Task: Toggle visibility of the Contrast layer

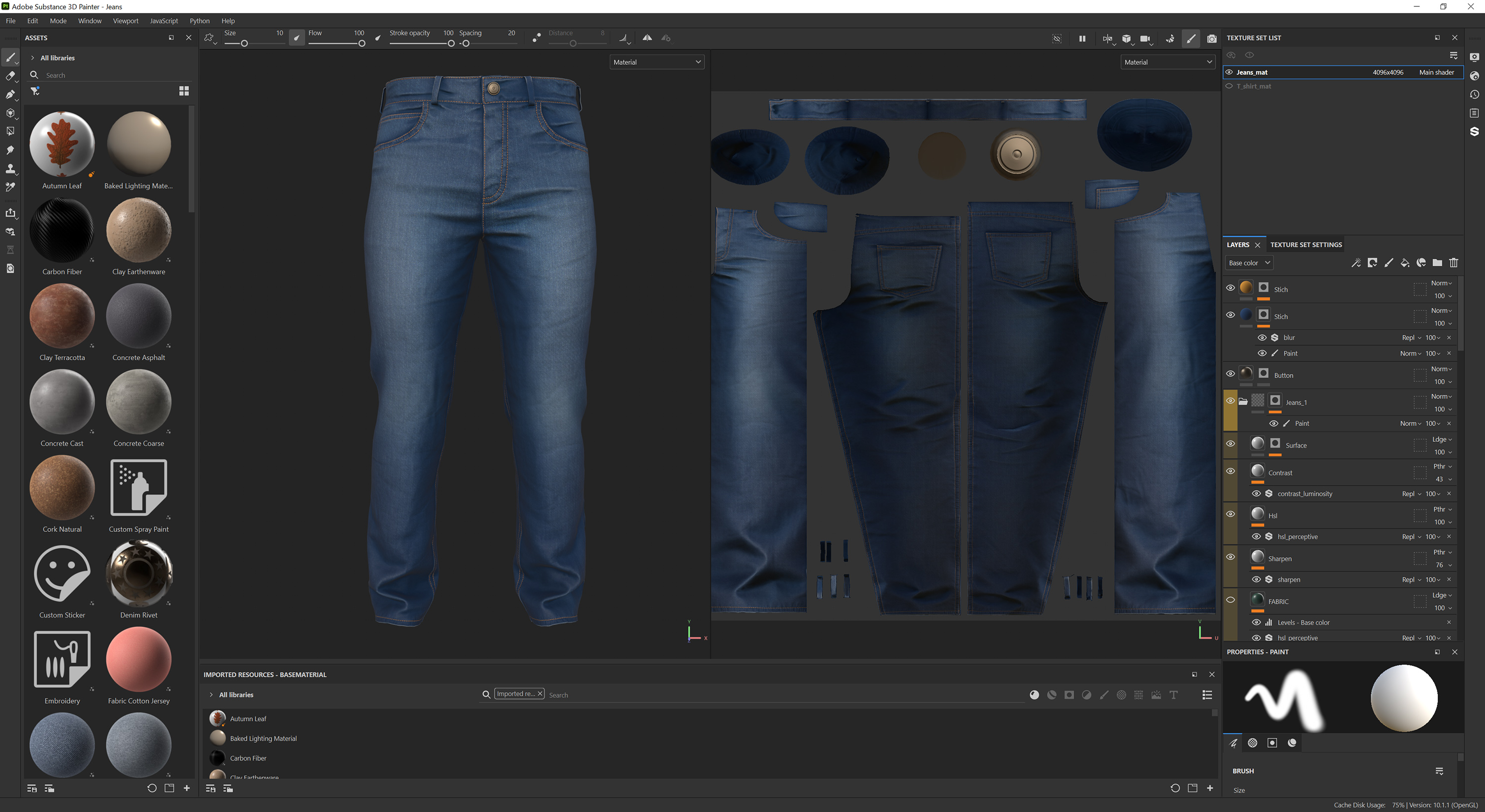Action: pos(1231,471)
